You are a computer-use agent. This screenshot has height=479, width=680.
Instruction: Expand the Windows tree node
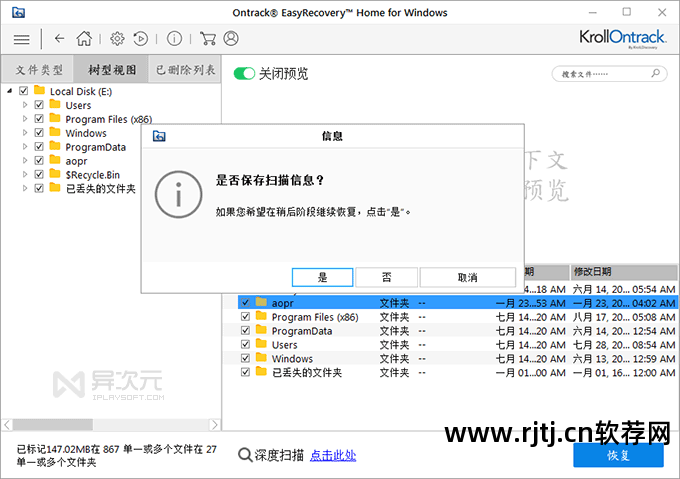click(x=25, y=133)
